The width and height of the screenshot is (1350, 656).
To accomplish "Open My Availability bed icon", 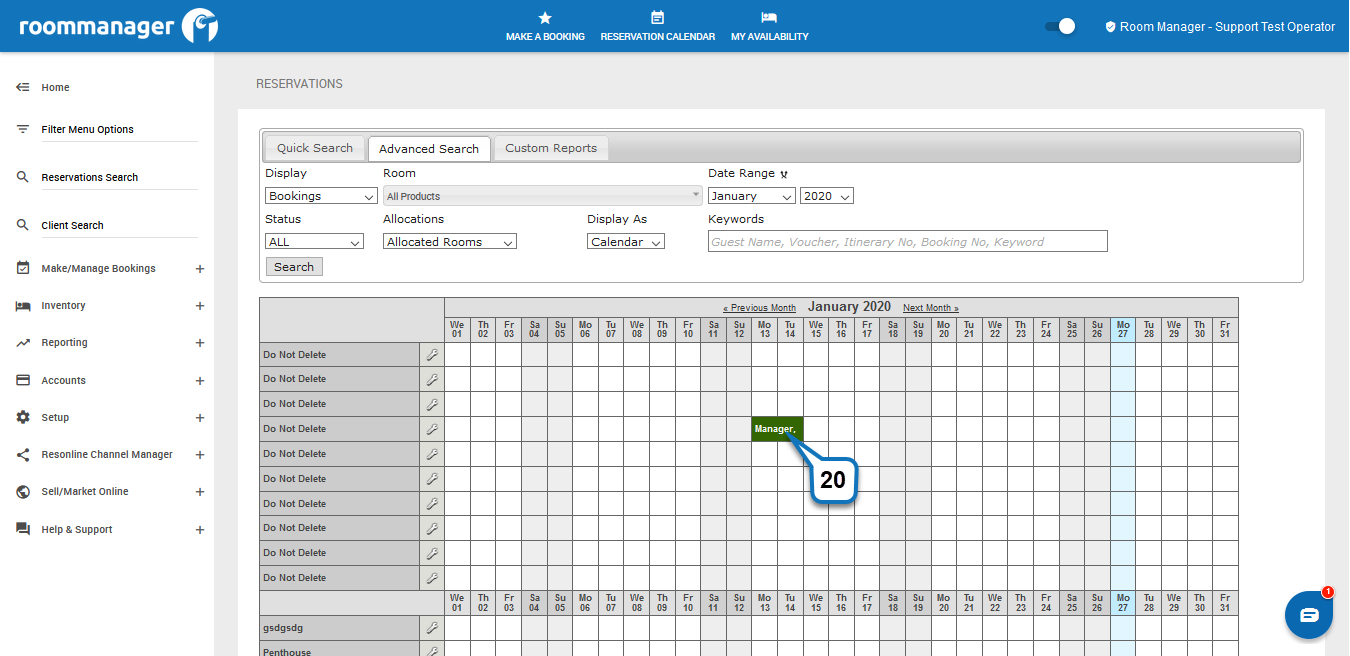I will [769, 18].
